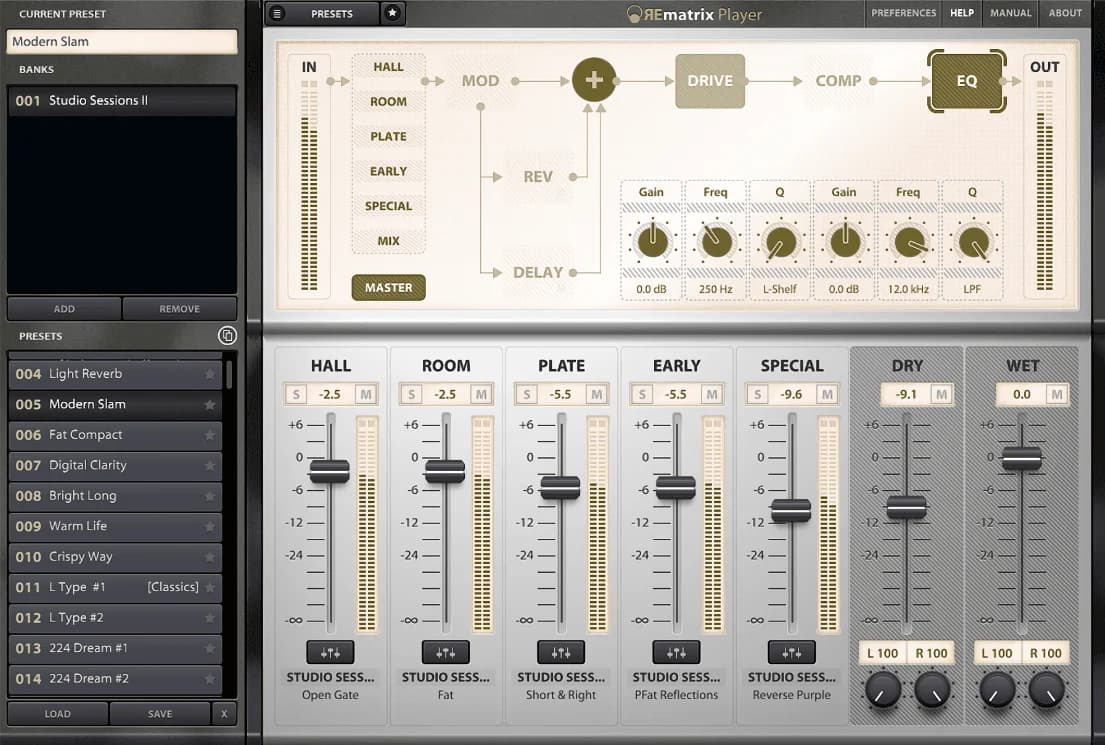Solo the HALL reverb channel
1105x745 pixels.
point(295,394)
